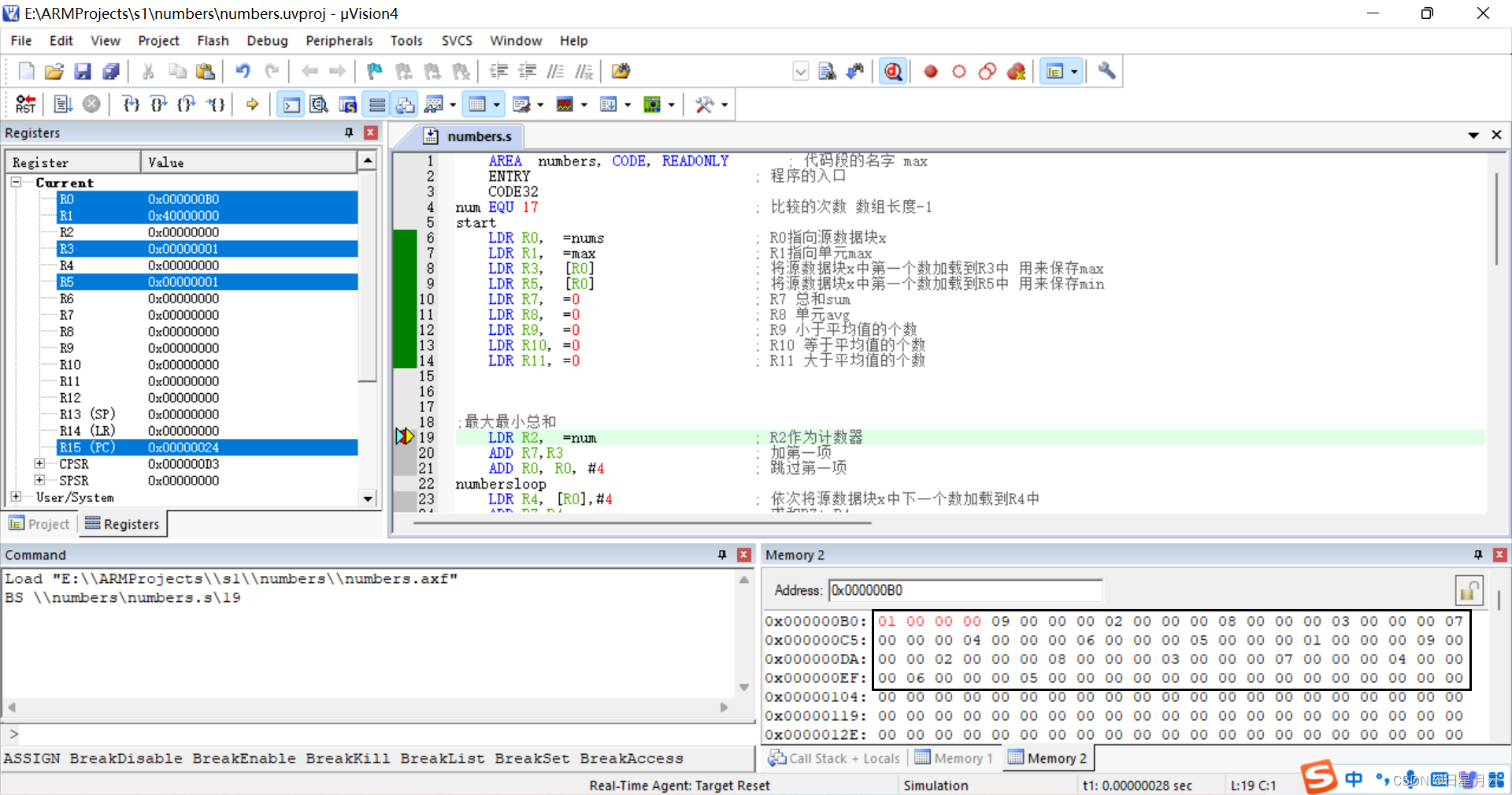
Task: Show next statement yellow arrow
Action: pyautogui.click(x=252, y=104)
